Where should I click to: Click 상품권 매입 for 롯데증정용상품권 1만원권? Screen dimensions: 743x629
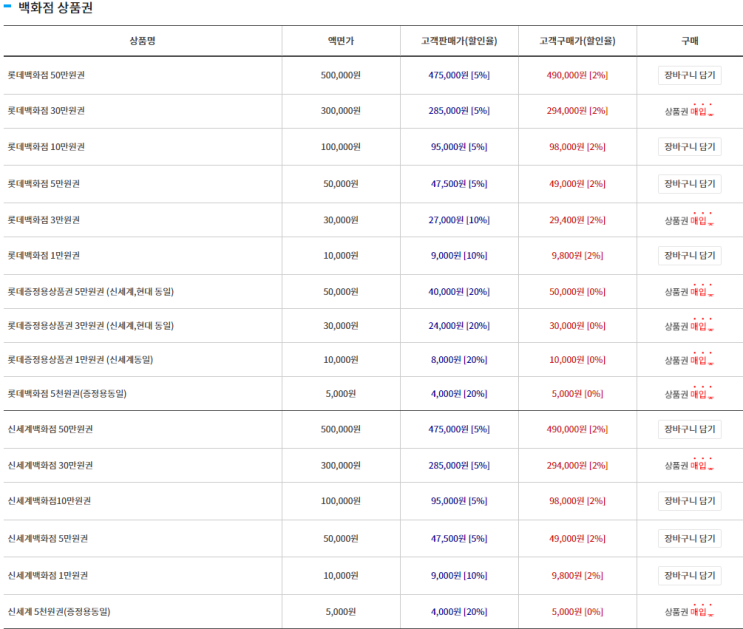click(689, 360)
